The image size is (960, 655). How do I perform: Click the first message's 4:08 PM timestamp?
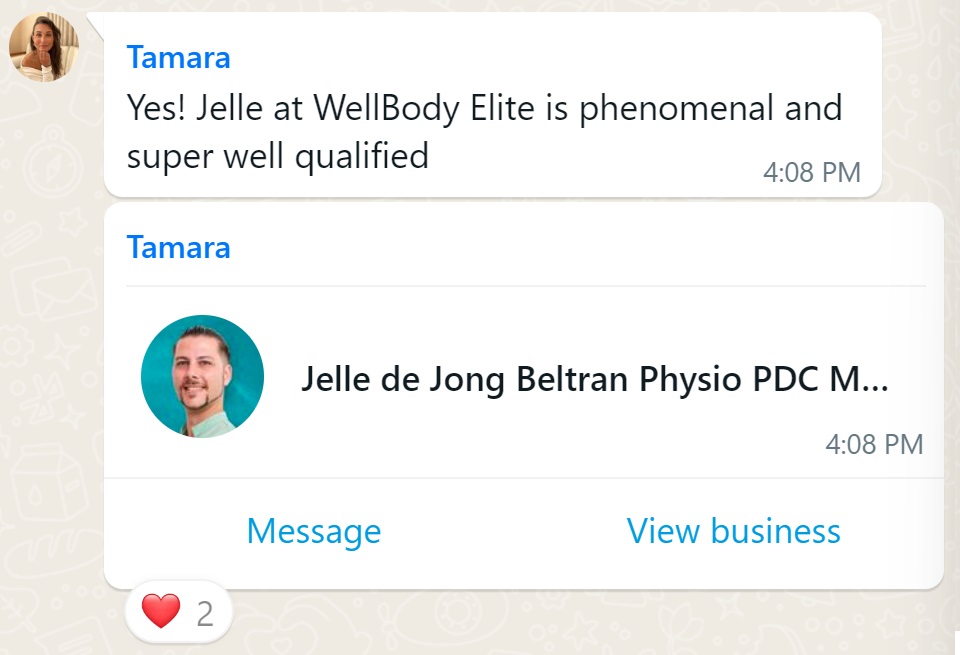tap(811, 172)
